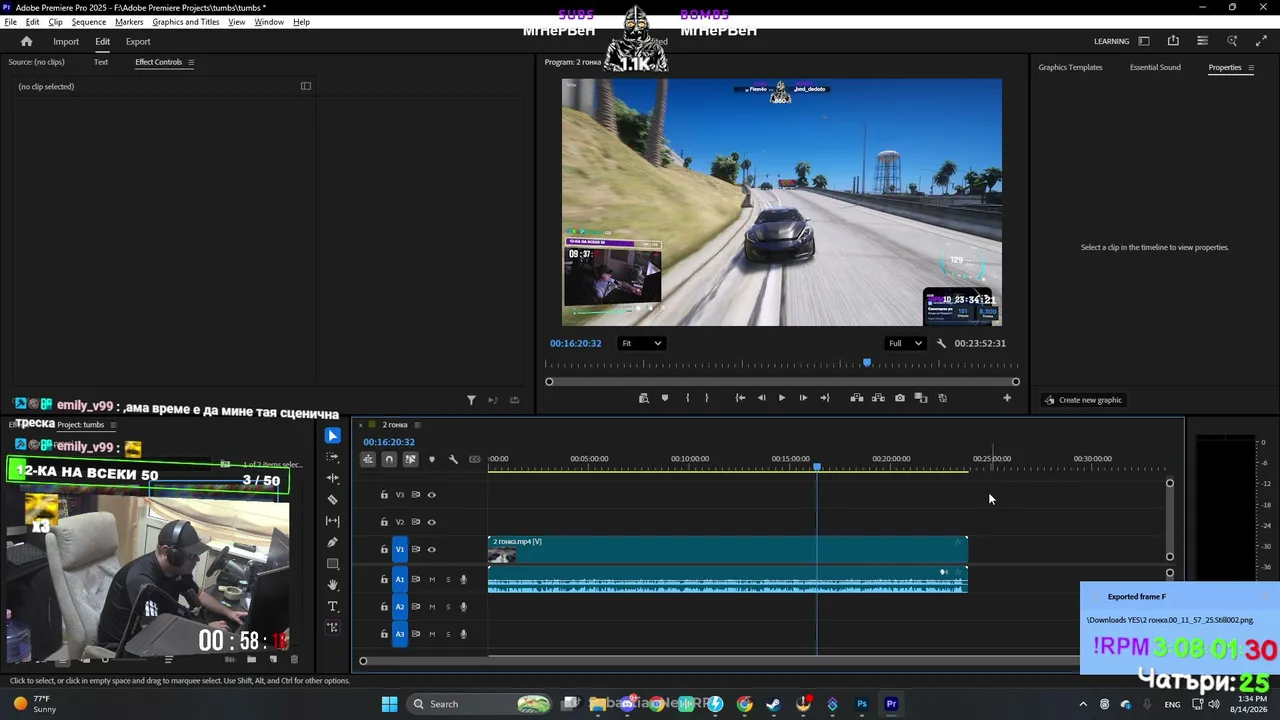Toggle track lock for V1
The image size is (1280, 720).
(x=384, y=549)
